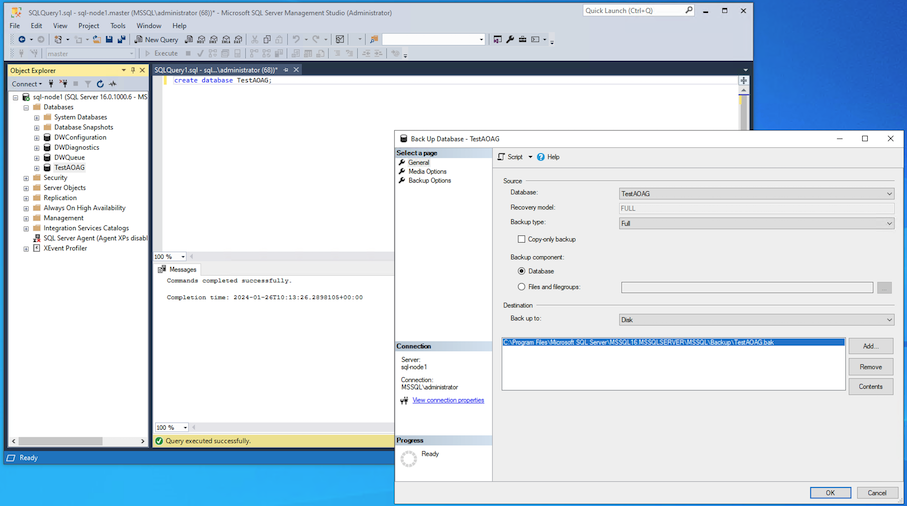Click the Toolbox icon in the toolbar
Image resolution: width=907 pixels, height=506 pixels.
[x=522, y=39]
